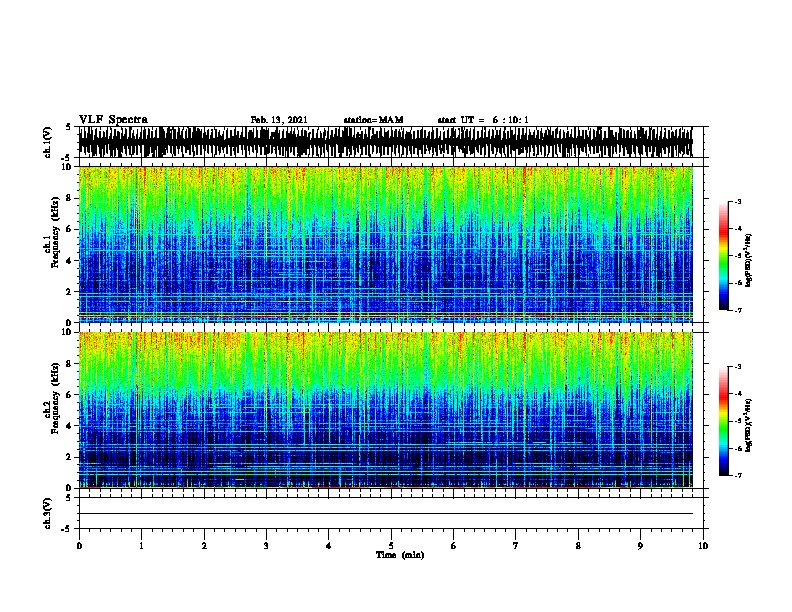The image size is (792, 612).
Task: Click the "ch.1 Frequency (kHz)" axis label
Action: point(53,232)
